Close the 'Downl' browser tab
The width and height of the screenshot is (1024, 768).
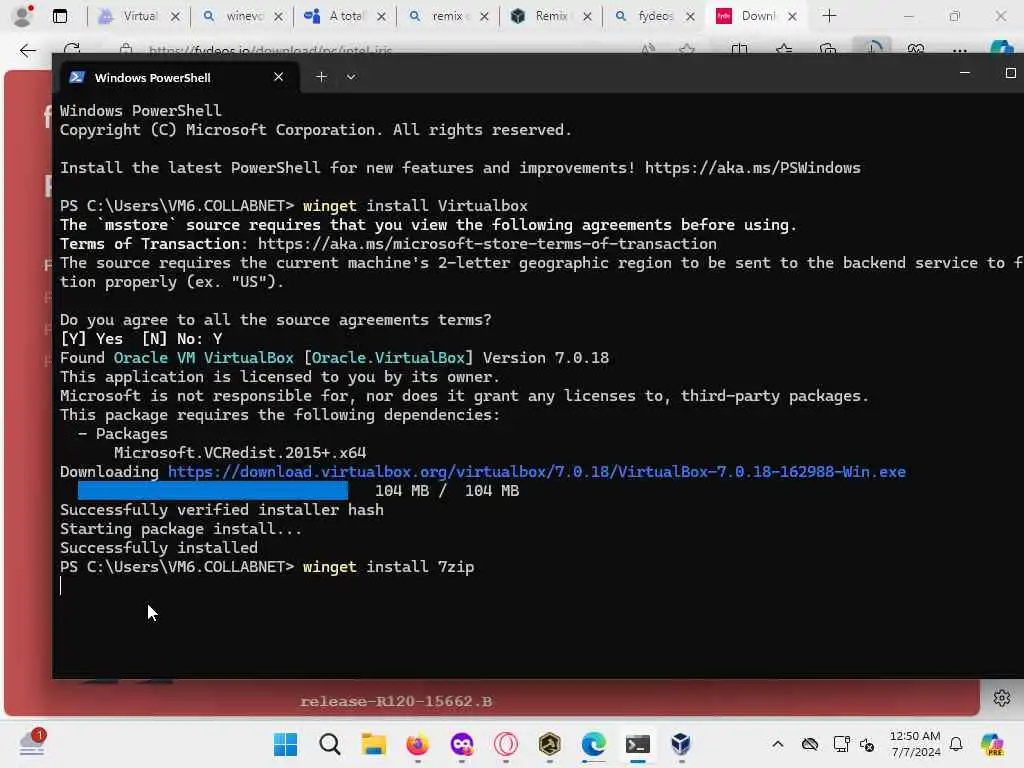coord(792,16)
